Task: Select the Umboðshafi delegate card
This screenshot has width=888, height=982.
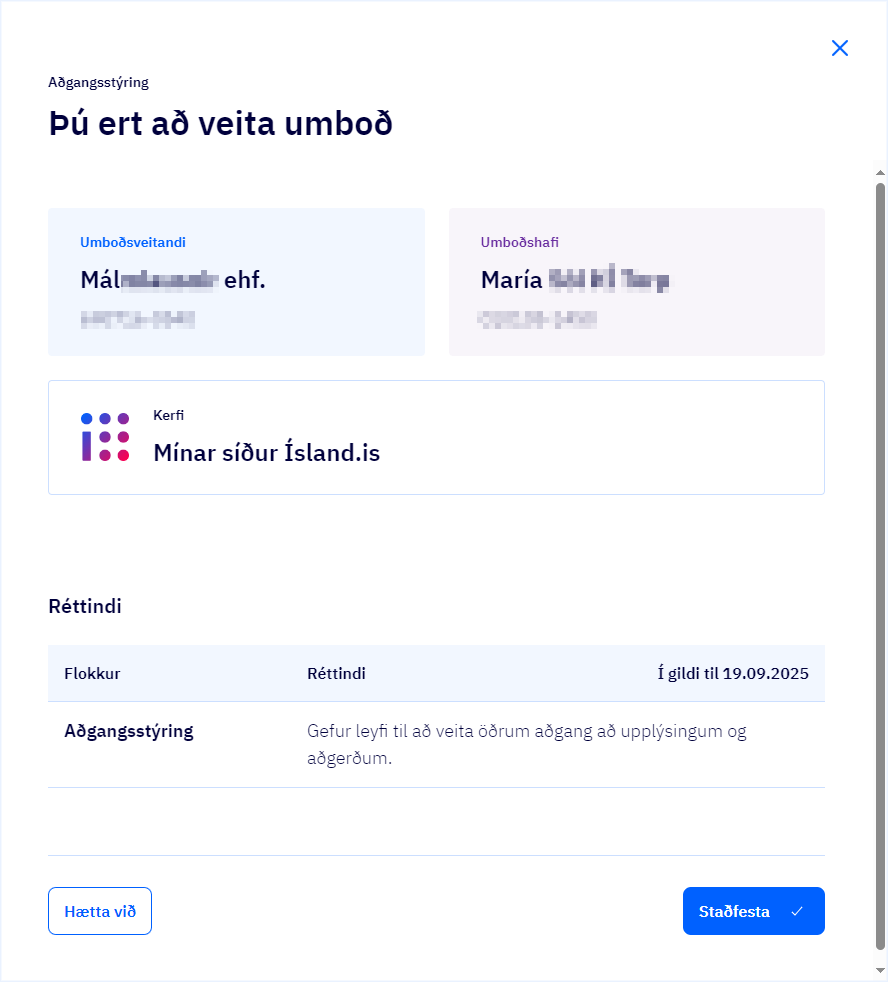Action: tap(636, 282)
